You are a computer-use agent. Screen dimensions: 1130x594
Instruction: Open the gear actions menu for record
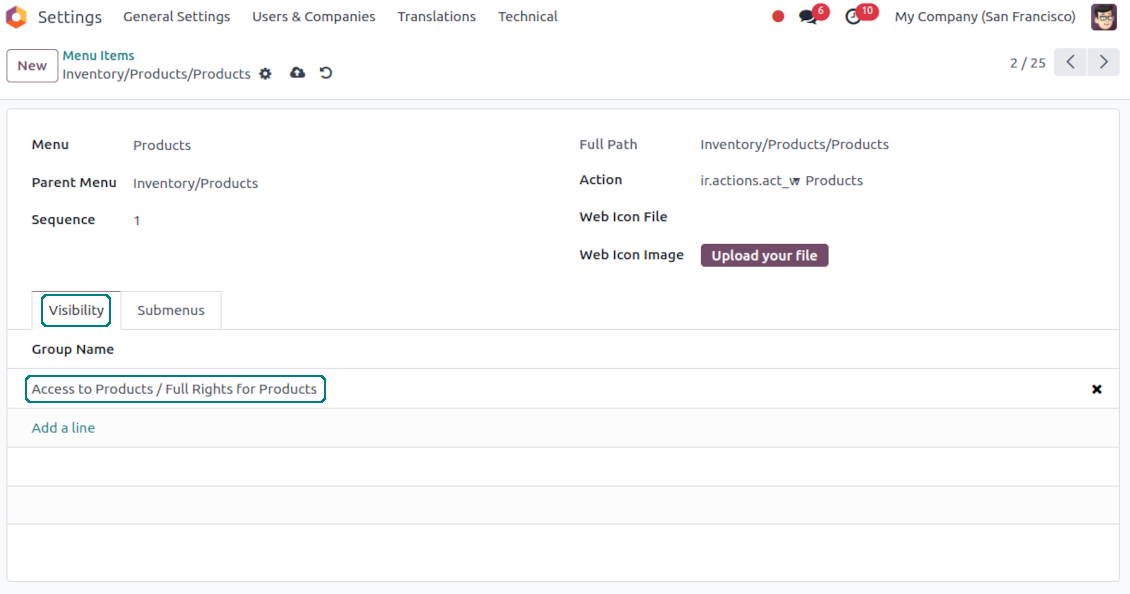[265, 74]
